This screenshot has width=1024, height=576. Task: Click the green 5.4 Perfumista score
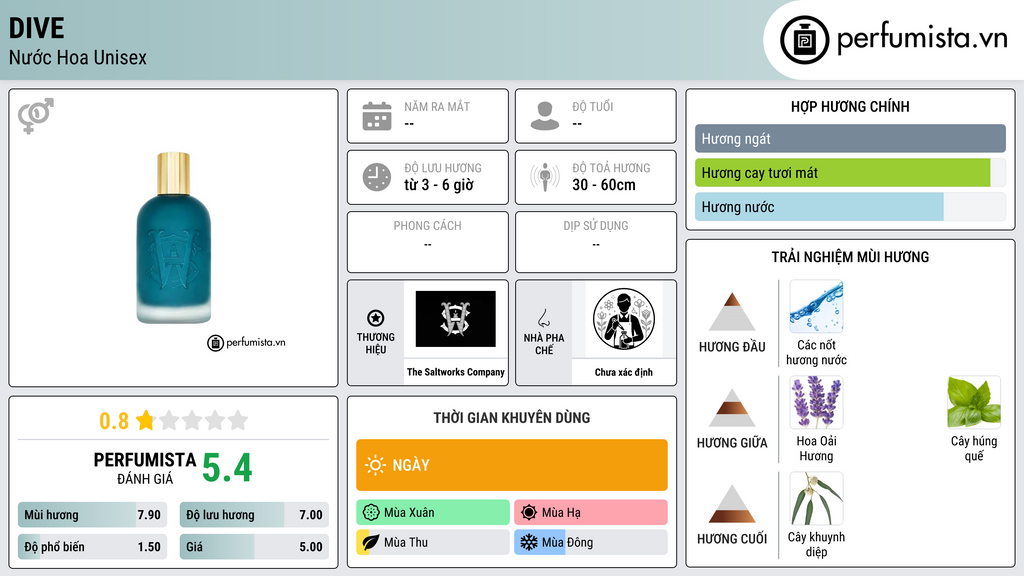(x=227, y=468)
